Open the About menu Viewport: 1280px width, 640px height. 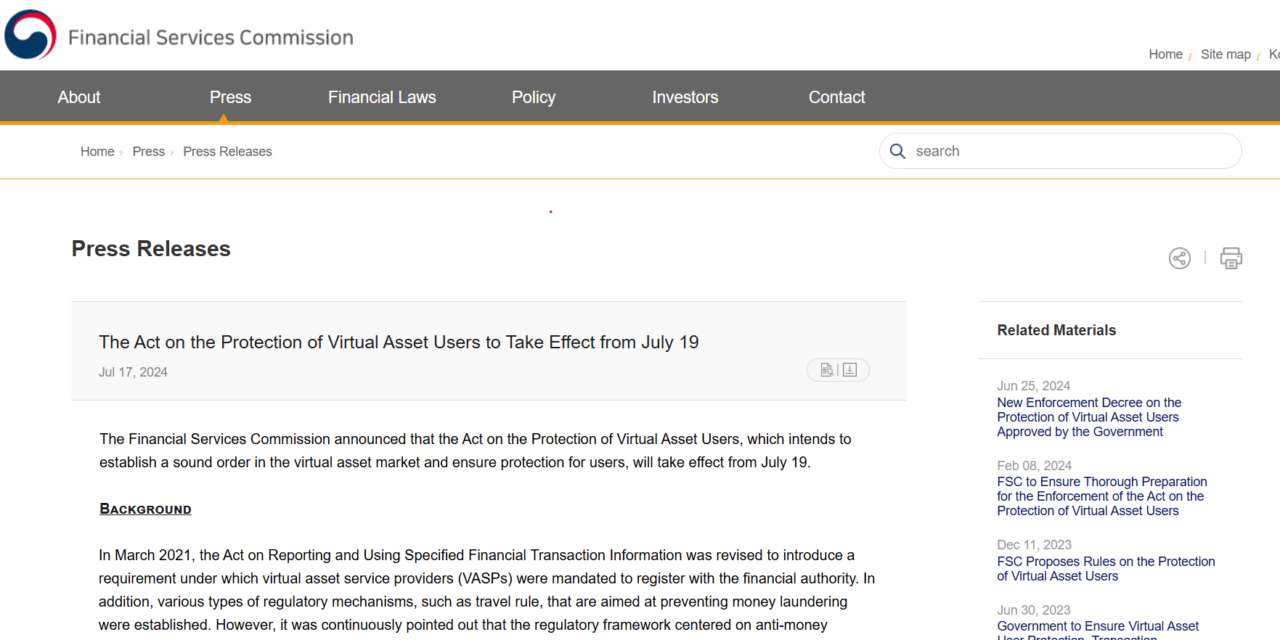coord(79,97)
